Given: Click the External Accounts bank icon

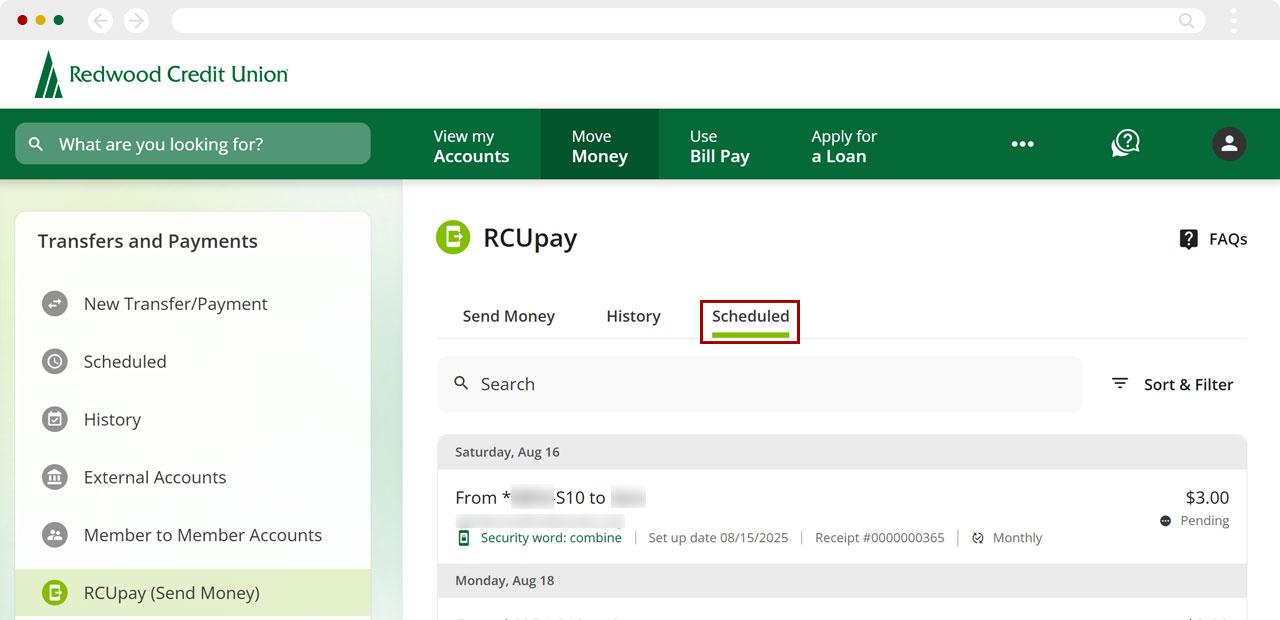Looking at the screenshot, I should click(x=55, y=478).
